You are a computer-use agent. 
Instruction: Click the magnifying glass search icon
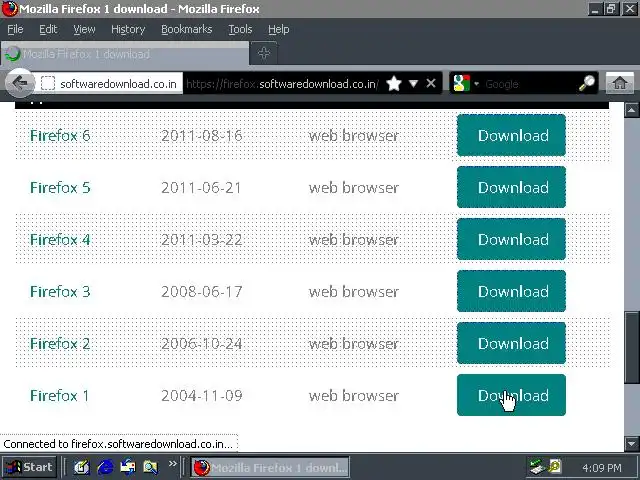coord(587,83)
